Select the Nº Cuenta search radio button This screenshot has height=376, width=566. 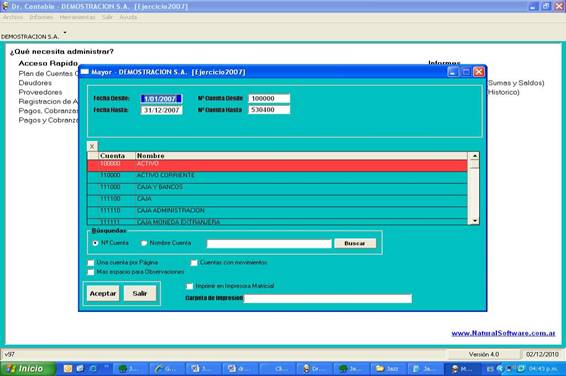click(95, 243)
